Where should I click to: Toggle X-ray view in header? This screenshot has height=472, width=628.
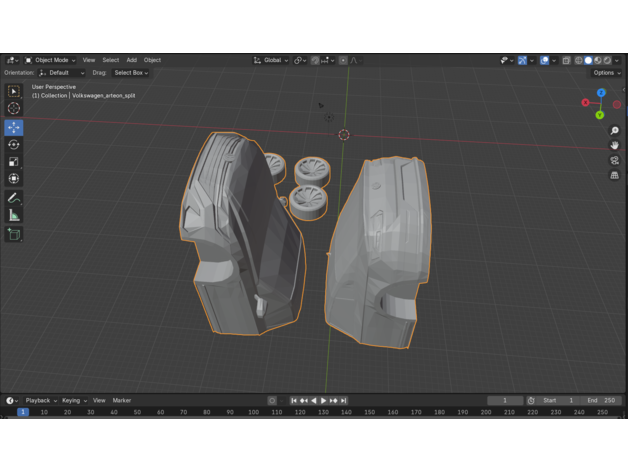(x=566, y=60)
